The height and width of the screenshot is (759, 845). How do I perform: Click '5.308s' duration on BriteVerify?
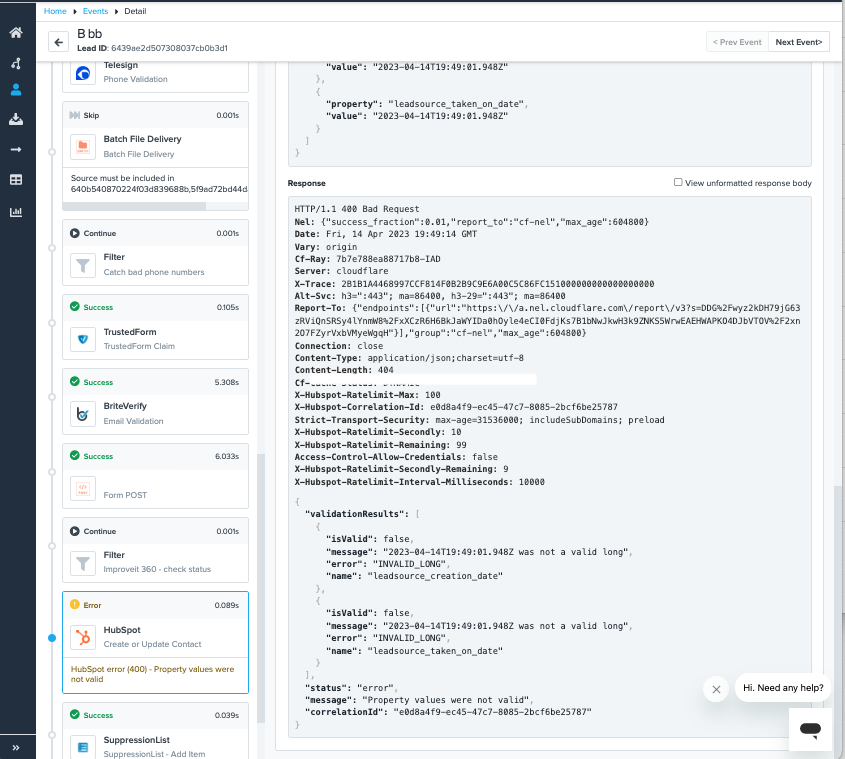[227, 382]
